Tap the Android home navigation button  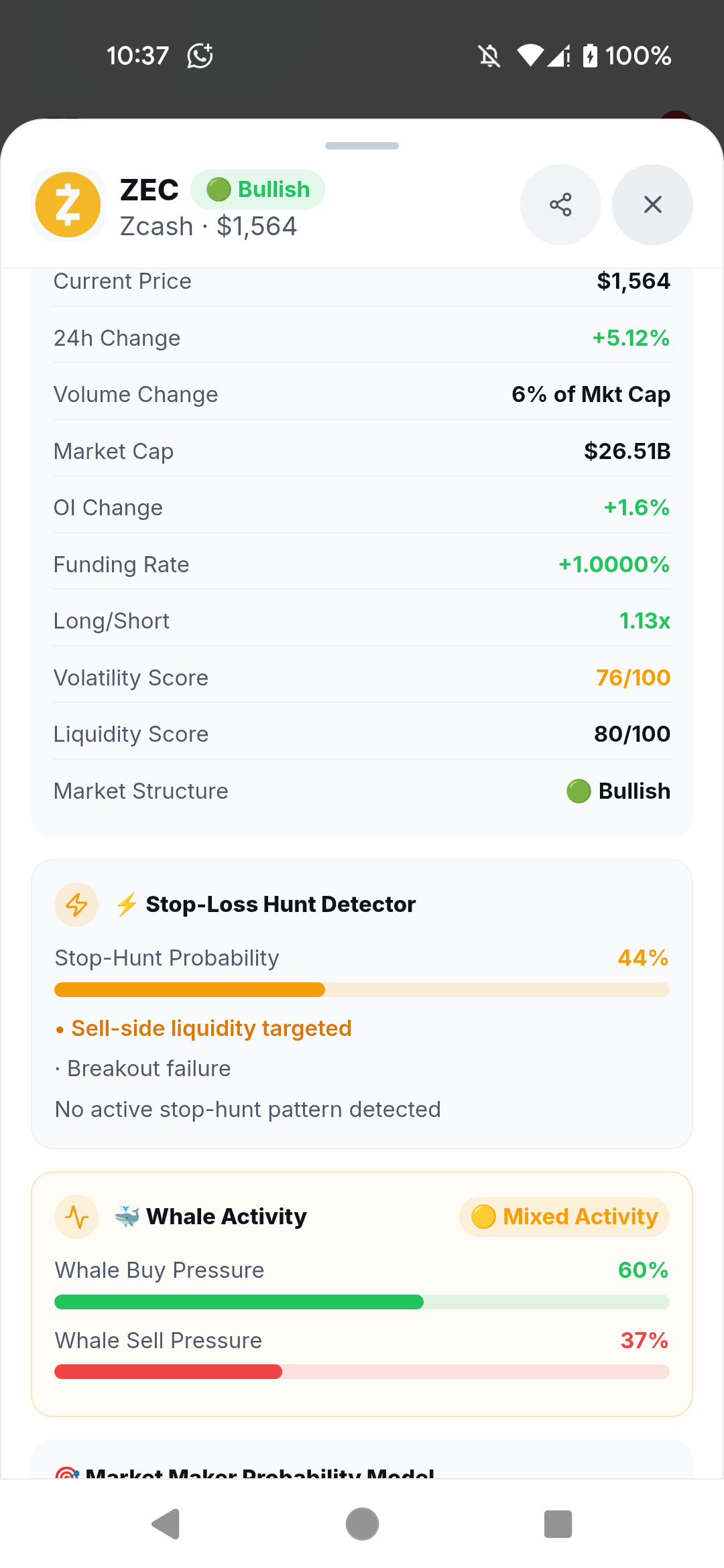[362, 1524]
